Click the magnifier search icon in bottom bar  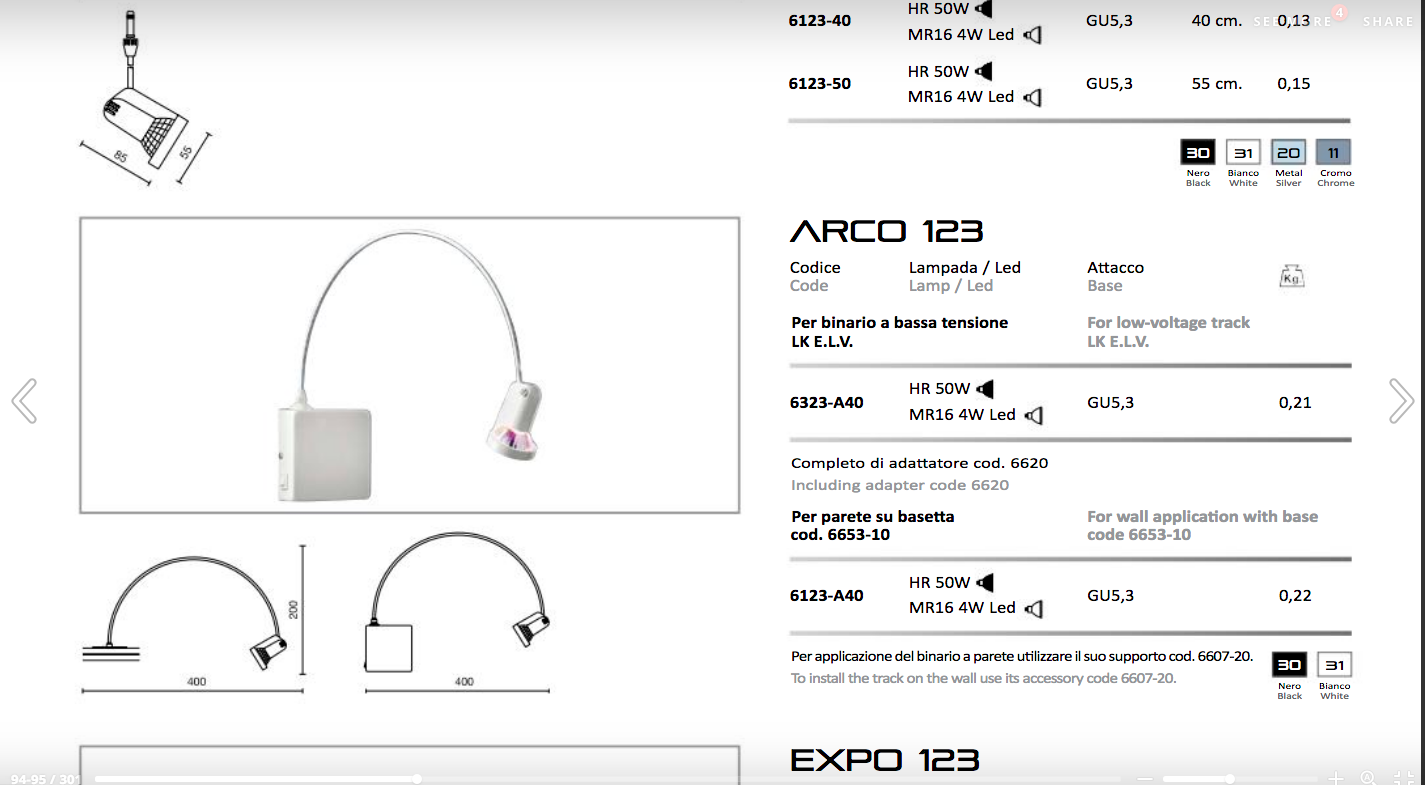coord(1368,778)
